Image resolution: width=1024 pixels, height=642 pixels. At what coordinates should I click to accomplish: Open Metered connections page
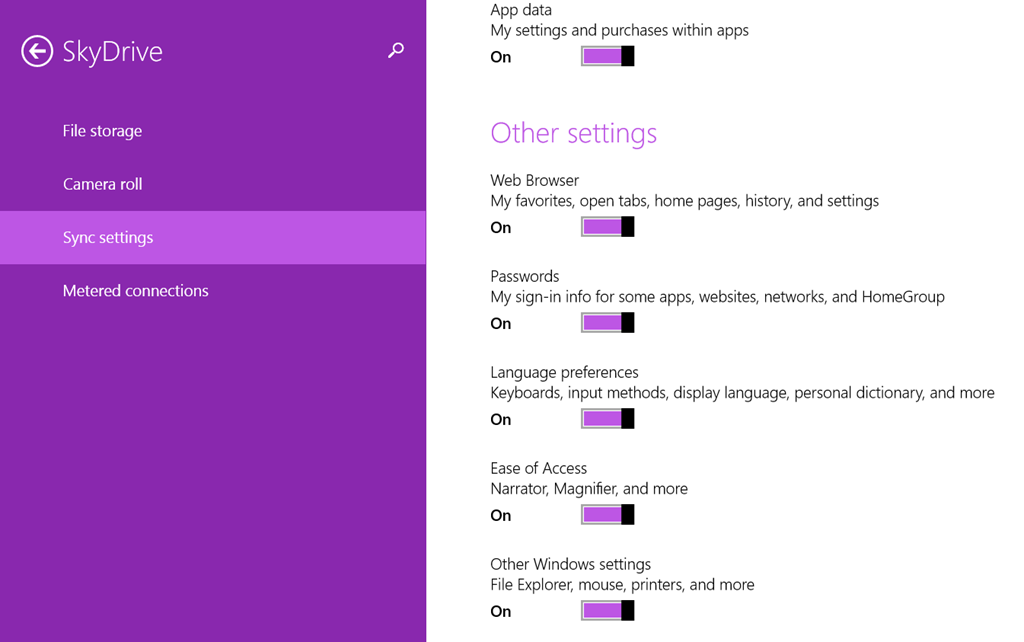tap(135, 291)
